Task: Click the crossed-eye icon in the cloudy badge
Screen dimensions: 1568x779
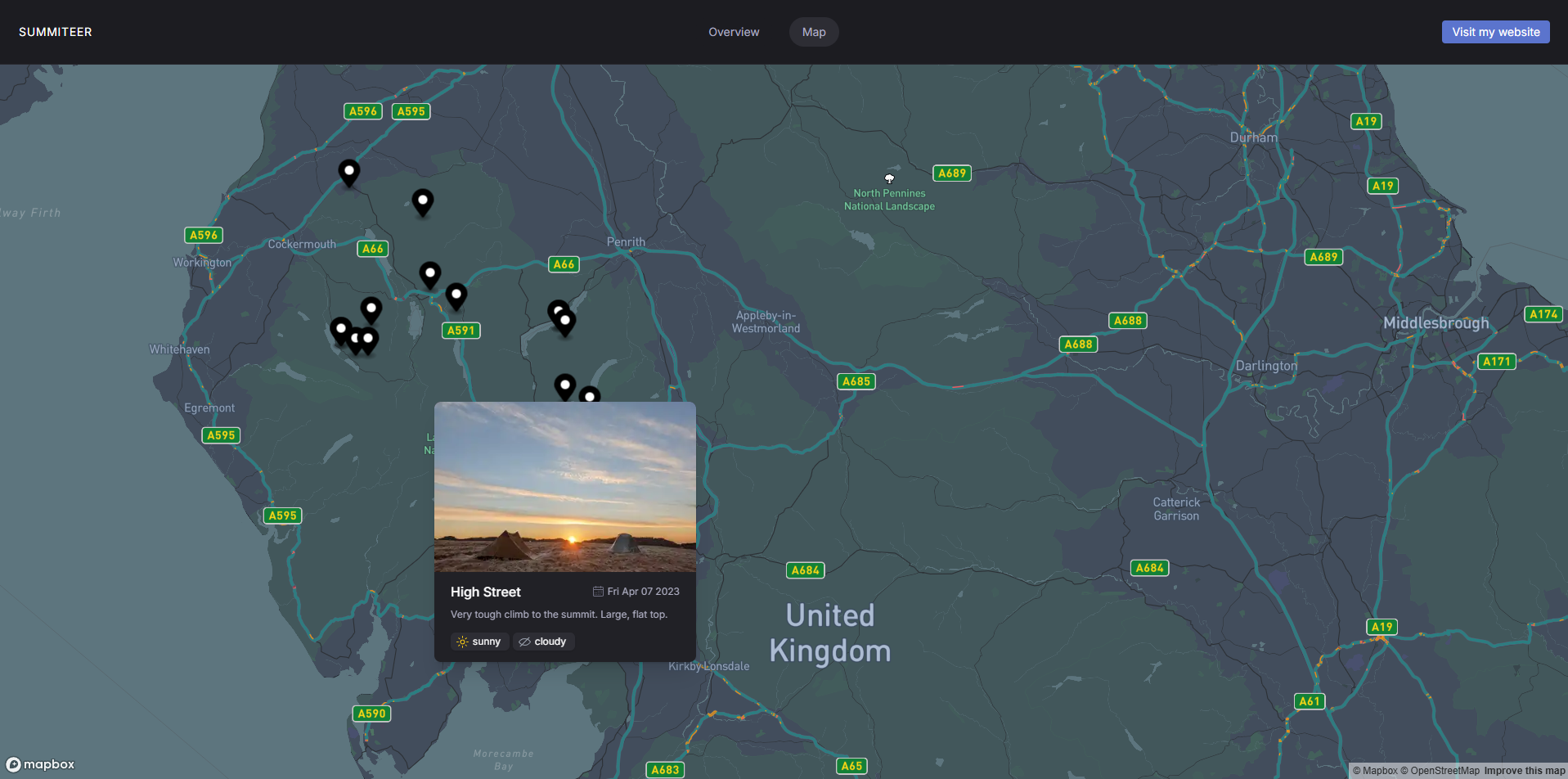Action: 523,642
